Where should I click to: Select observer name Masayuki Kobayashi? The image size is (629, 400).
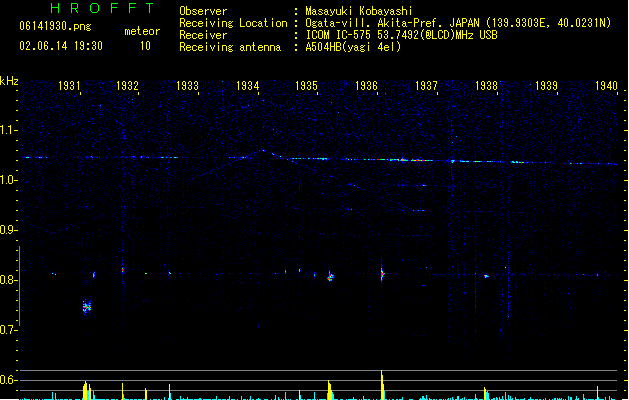click(x=359, y=11)
